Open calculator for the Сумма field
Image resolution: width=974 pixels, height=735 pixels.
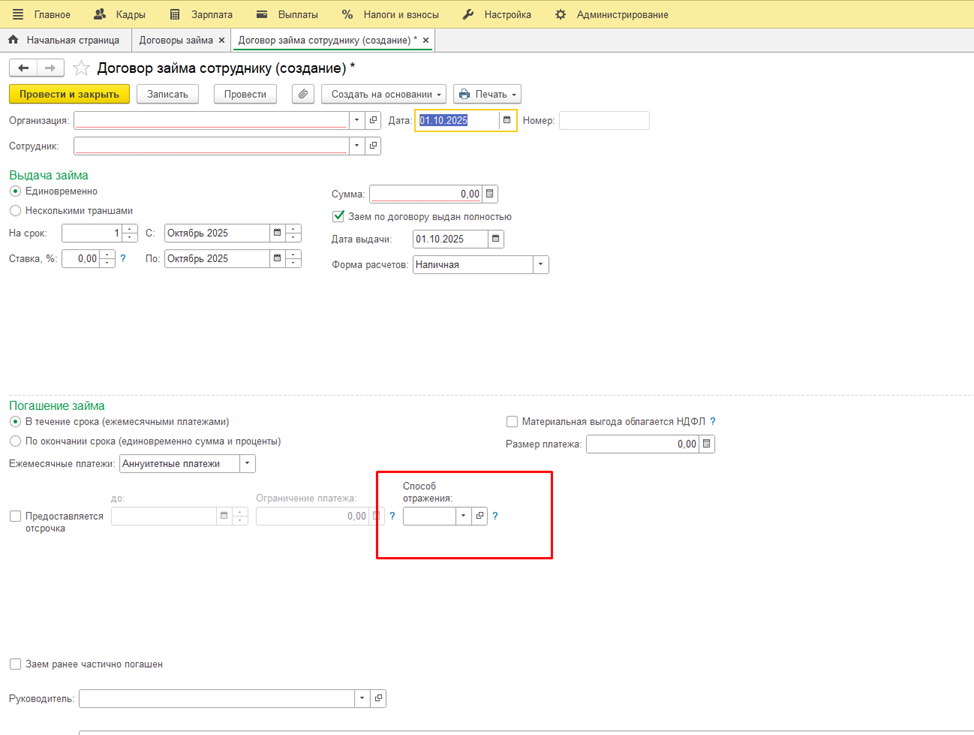[490, 194]
